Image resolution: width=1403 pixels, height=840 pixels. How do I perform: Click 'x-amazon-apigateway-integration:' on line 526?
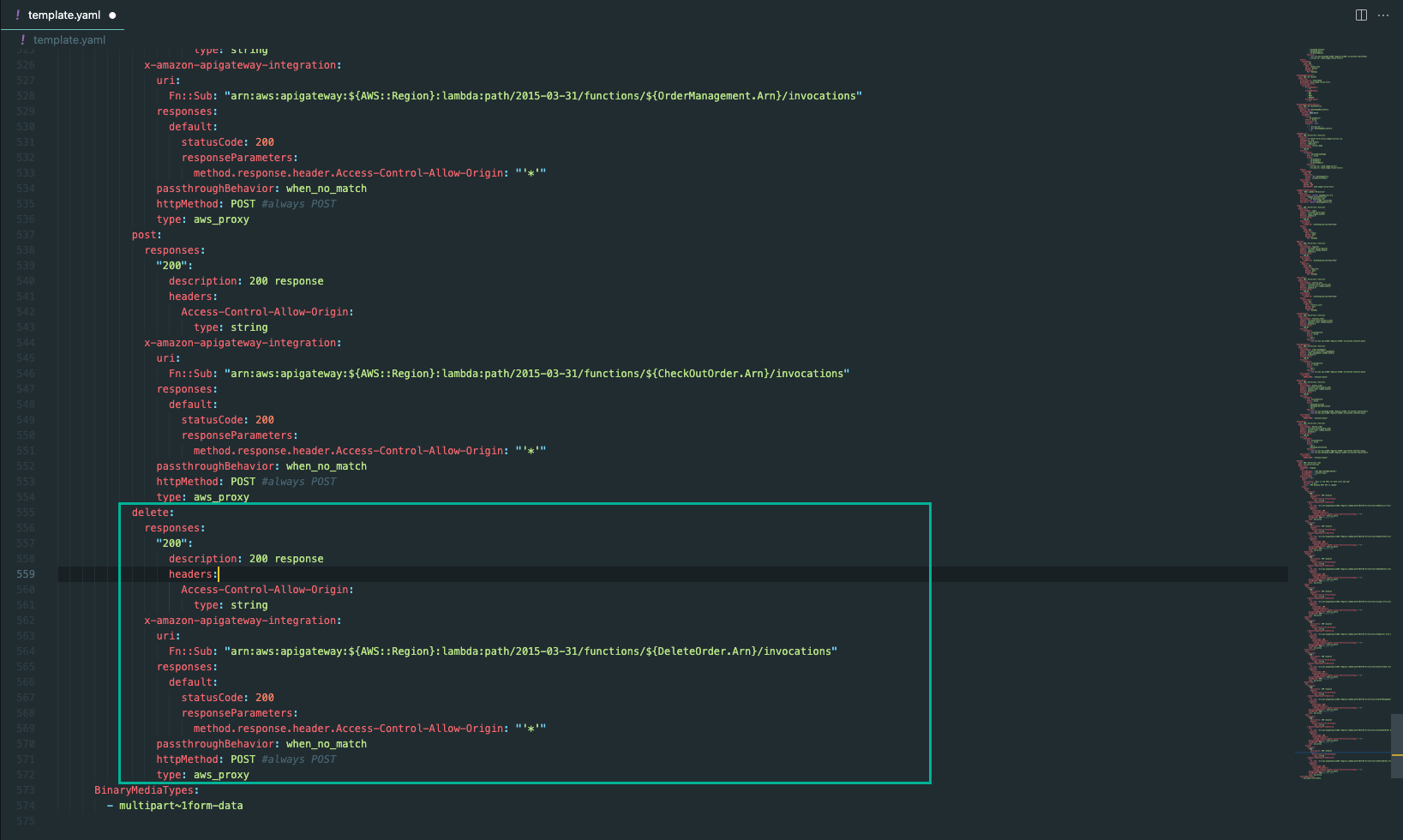click(243, 65)
